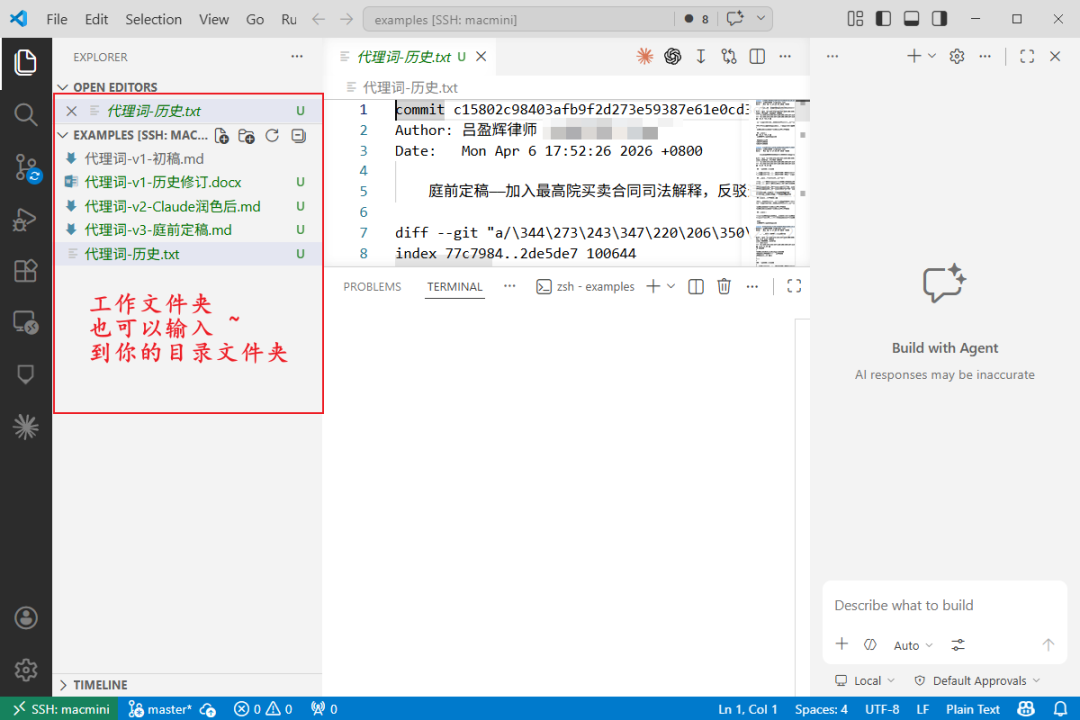1080x720 pixels.
Task: Click the examples command center search box
Action: tap(518, 19)
